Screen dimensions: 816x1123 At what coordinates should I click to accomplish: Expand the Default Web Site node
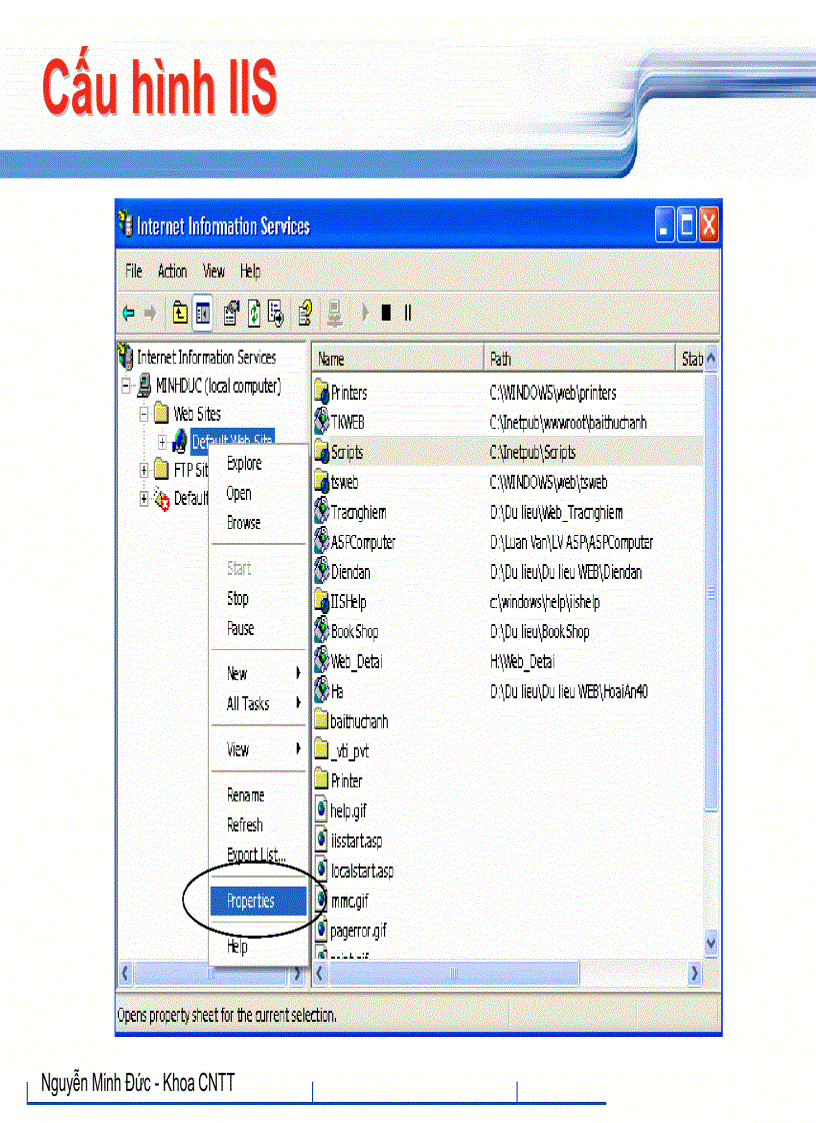[x=163, y=441]
